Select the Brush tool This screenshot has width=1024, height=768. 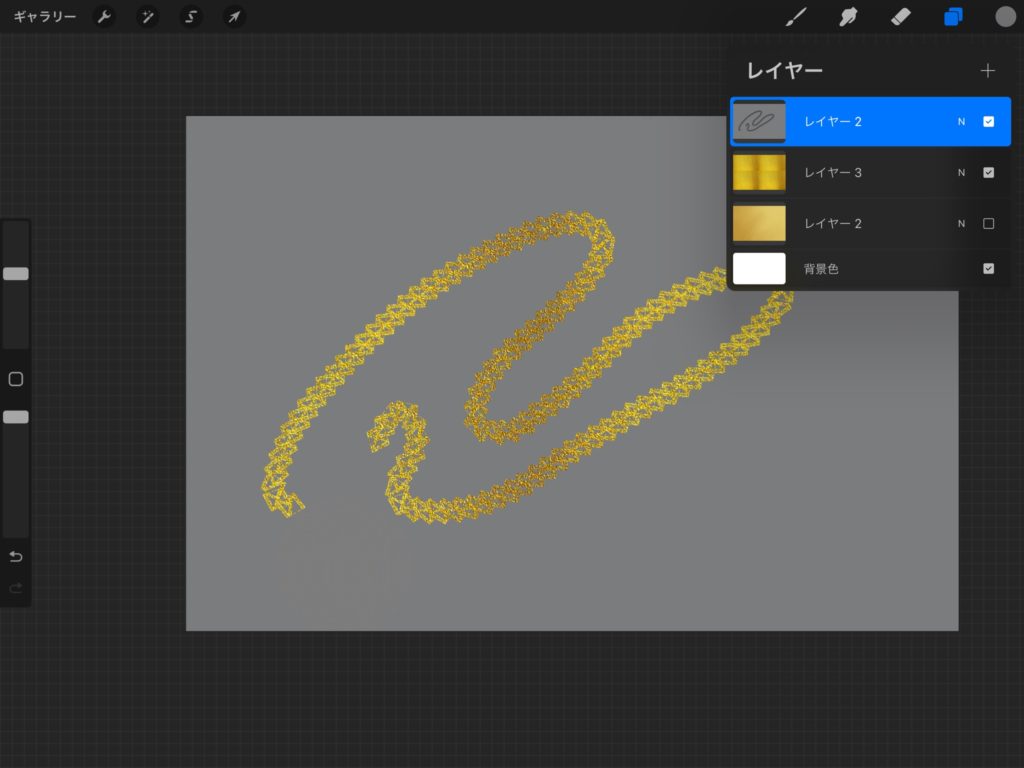[x=796, y=17]
